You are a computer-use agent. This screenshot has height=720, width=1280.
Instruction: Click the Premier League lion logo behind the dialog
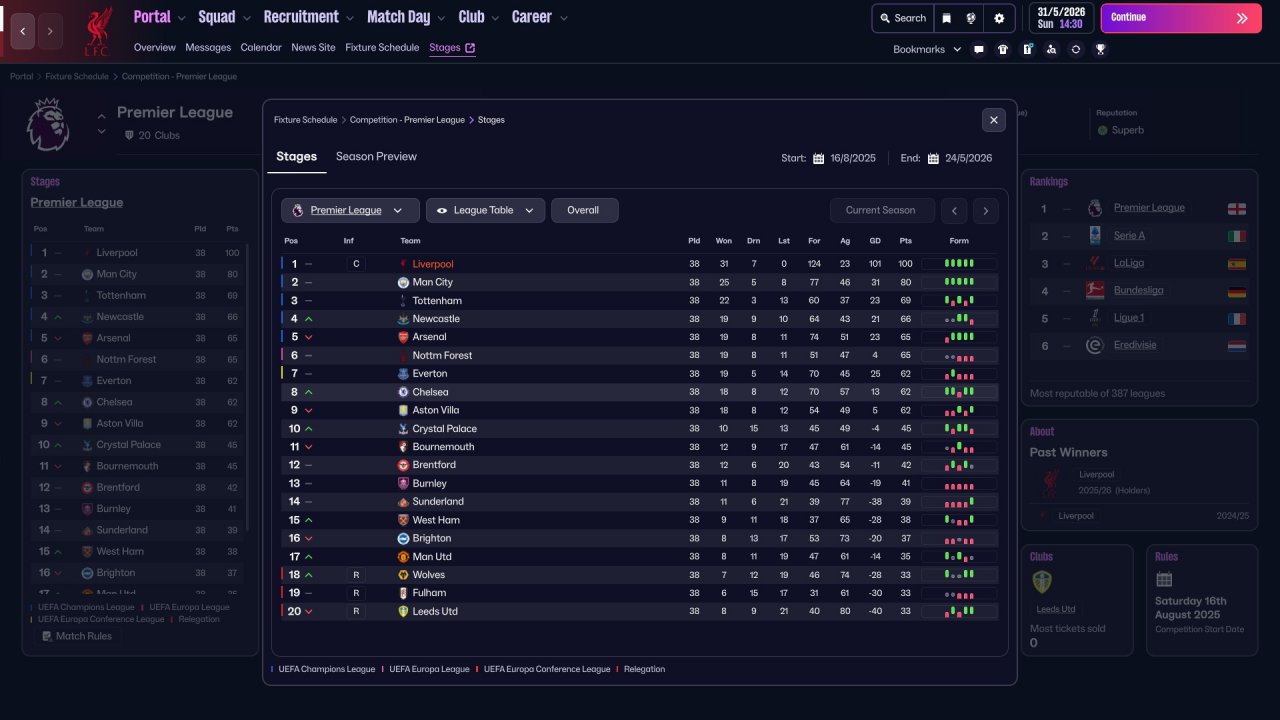(x=47, y=124)
